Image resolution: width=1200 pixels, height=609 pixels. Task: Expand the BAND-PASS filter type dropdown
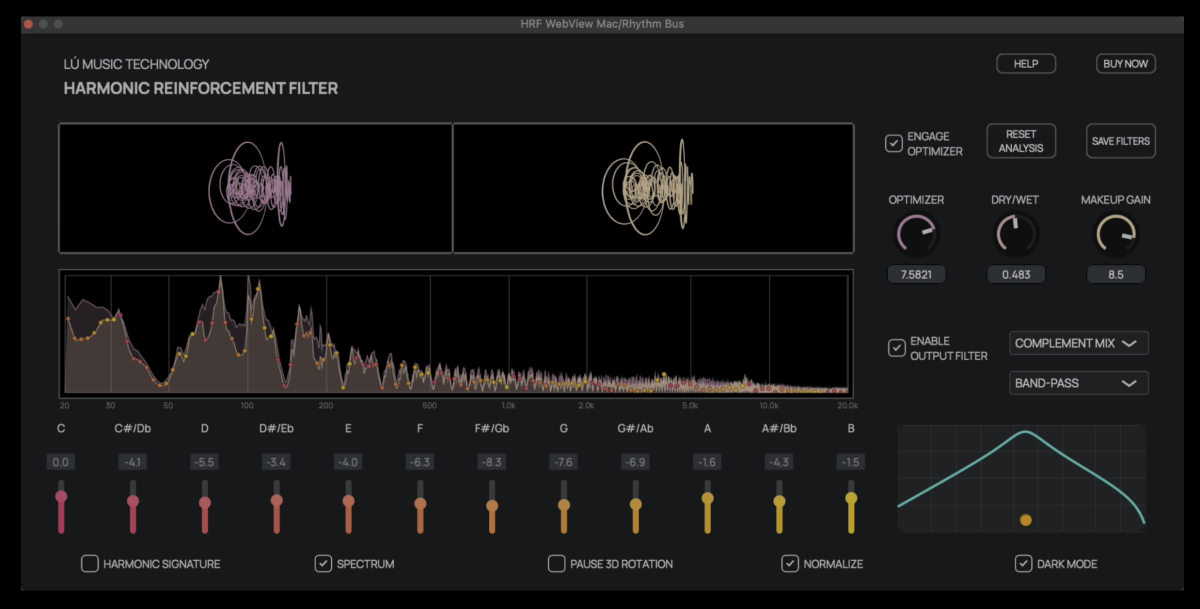(x=1079, y=383)
